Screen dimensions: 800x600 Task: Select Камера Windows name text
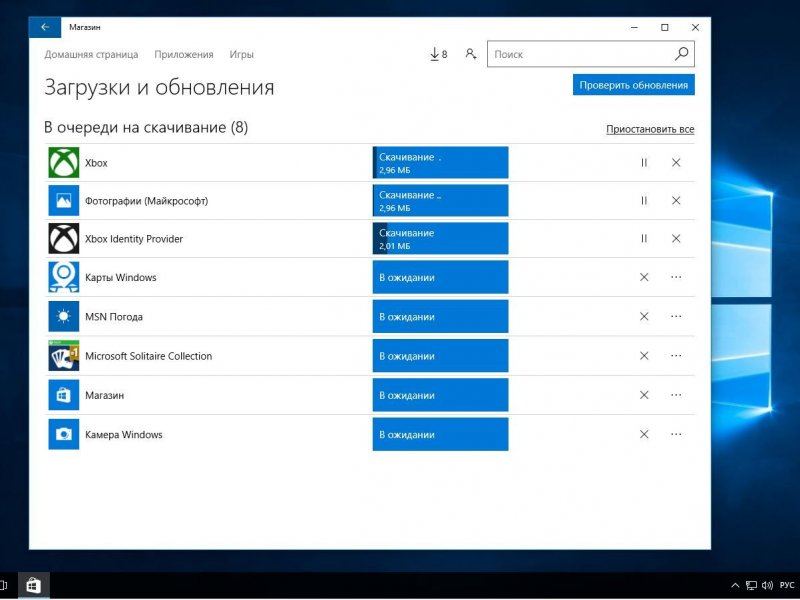tap(123, 435)
